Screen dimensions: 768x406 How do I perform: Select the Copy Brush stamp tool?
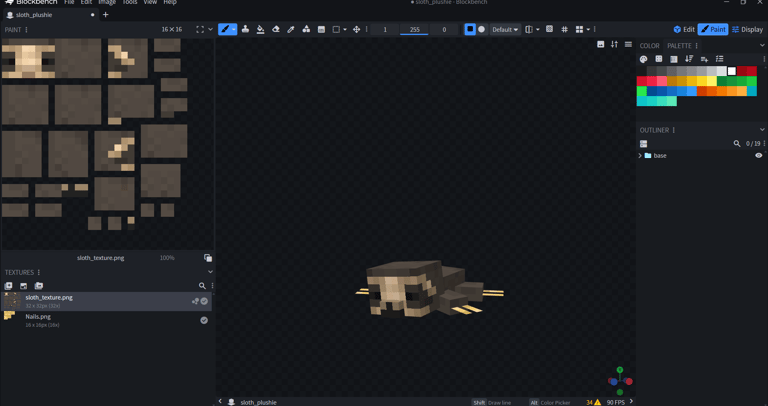click(245, 29)
